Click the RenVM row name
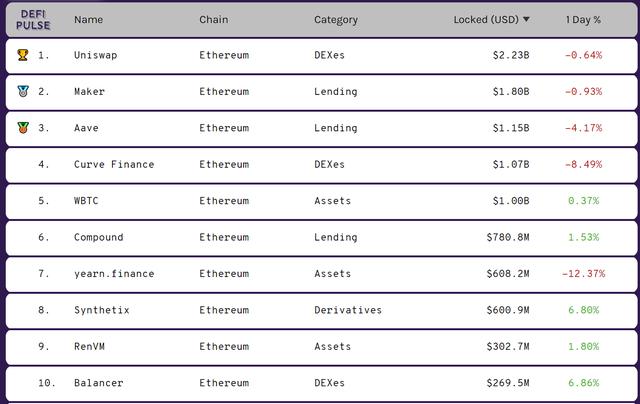This screenshot has width=640, height=404. [89, 346]
